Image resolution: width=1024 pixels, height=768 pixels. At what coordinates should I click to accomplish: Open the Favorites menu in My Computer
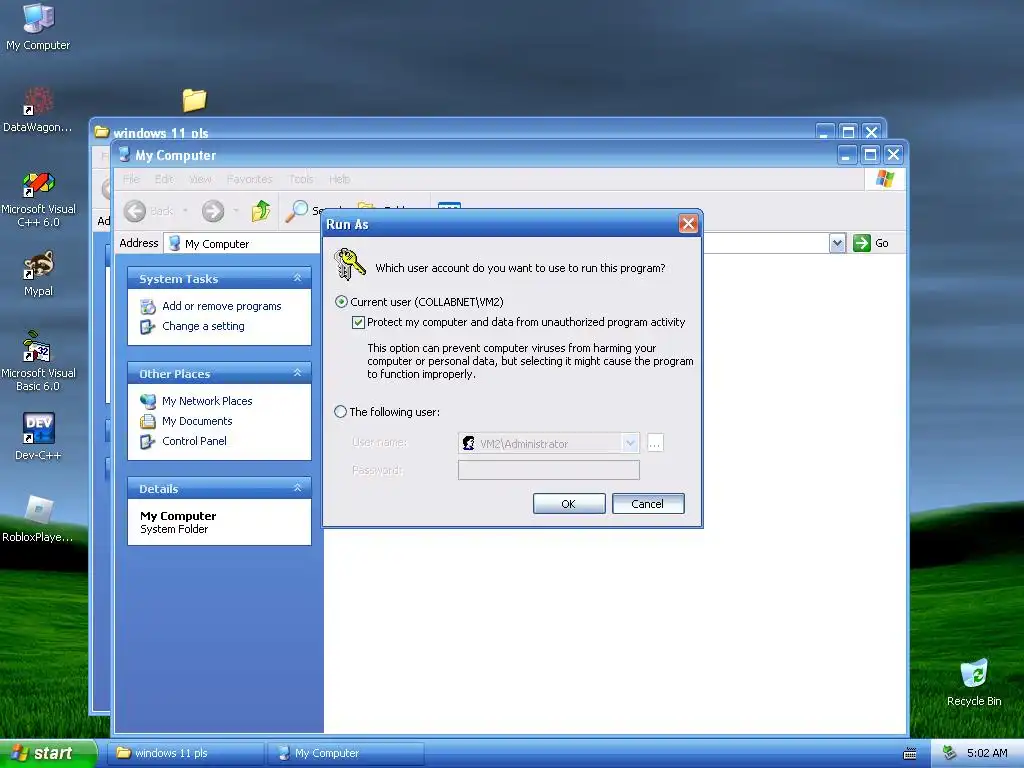(249, 179)
